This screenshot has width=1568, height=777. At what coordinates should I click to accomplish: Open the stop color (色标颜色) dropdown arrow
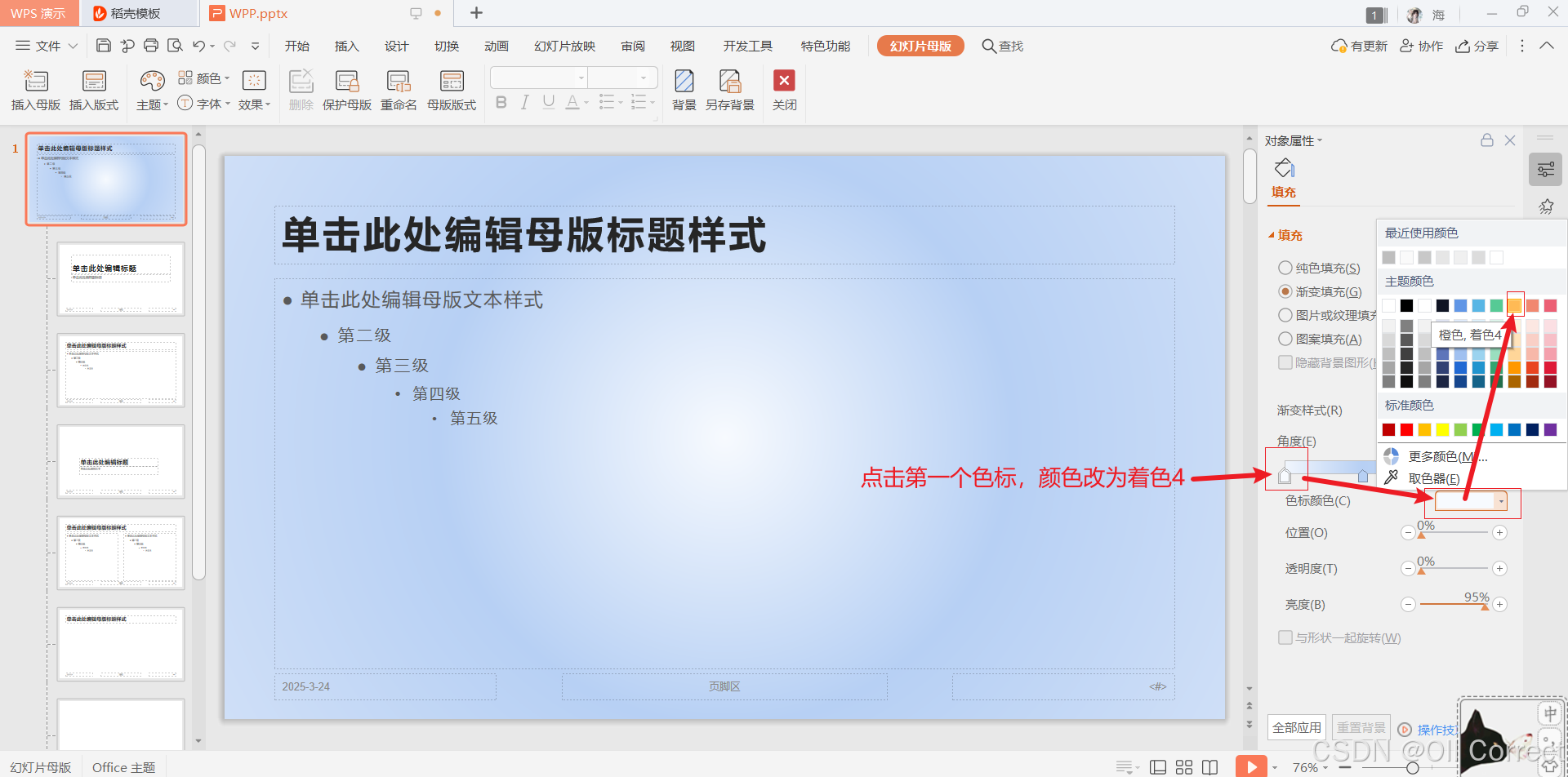click(1501, 501)
